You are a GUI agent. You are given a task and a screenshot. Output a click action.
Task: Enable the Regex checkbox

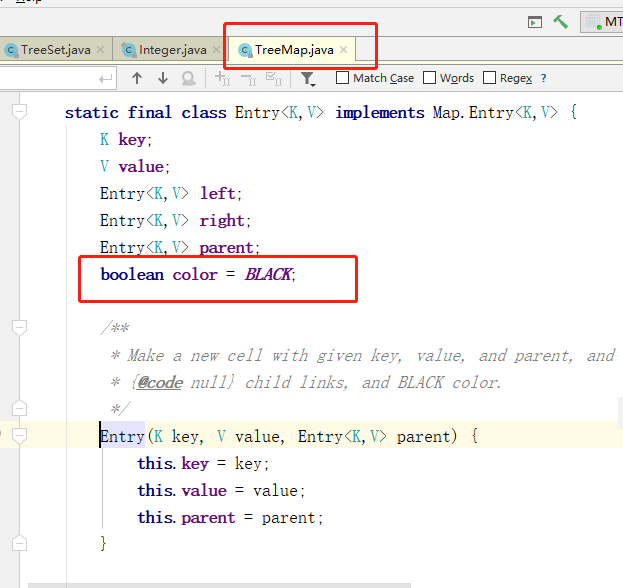490,77
